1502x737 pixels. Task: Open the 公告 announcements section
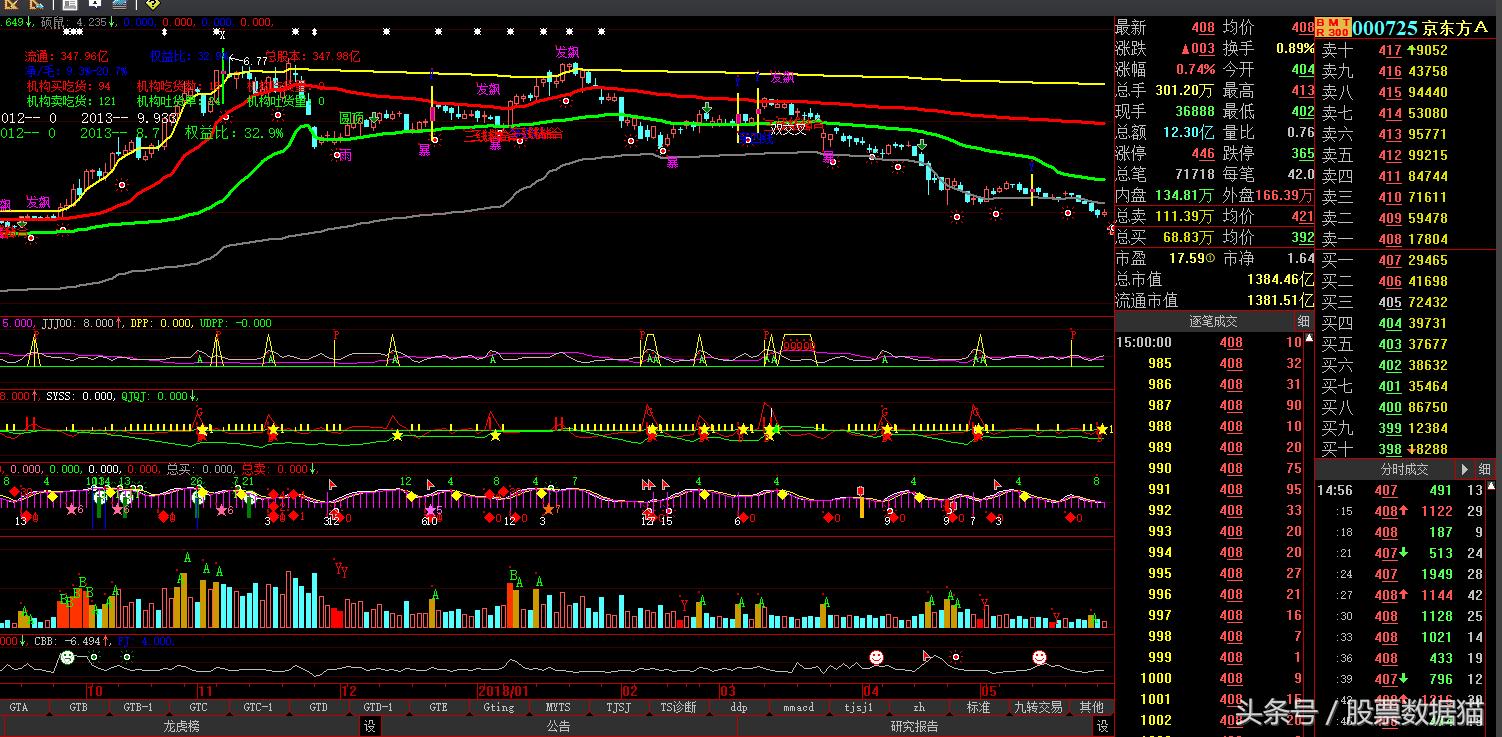[x=558, y=726]
